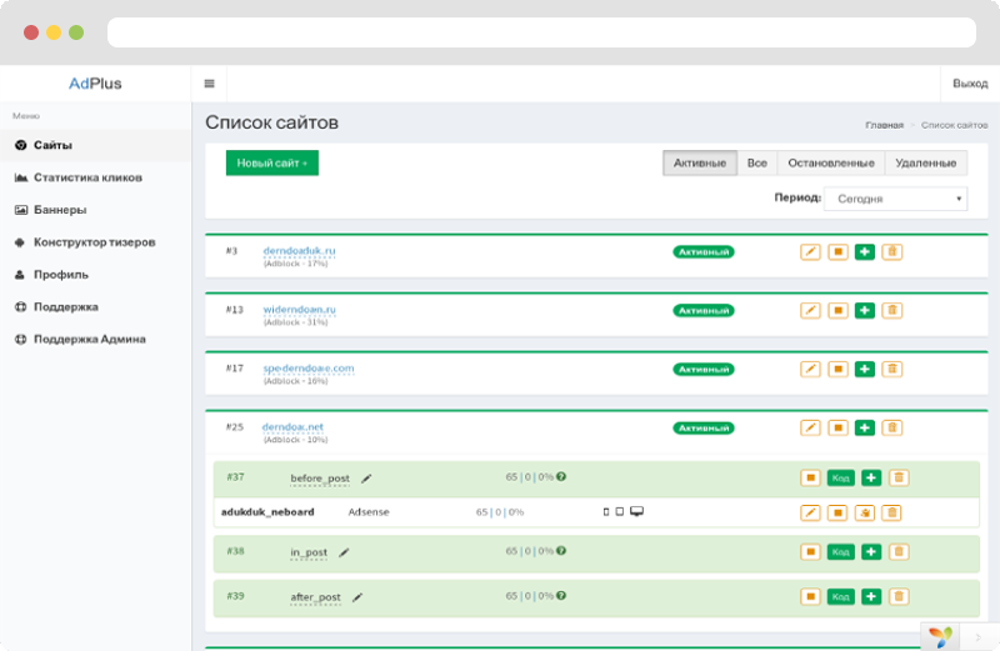Click the Главная breadcrumb link
This screenshot has width=1000, height=651.
pos(884,126)
